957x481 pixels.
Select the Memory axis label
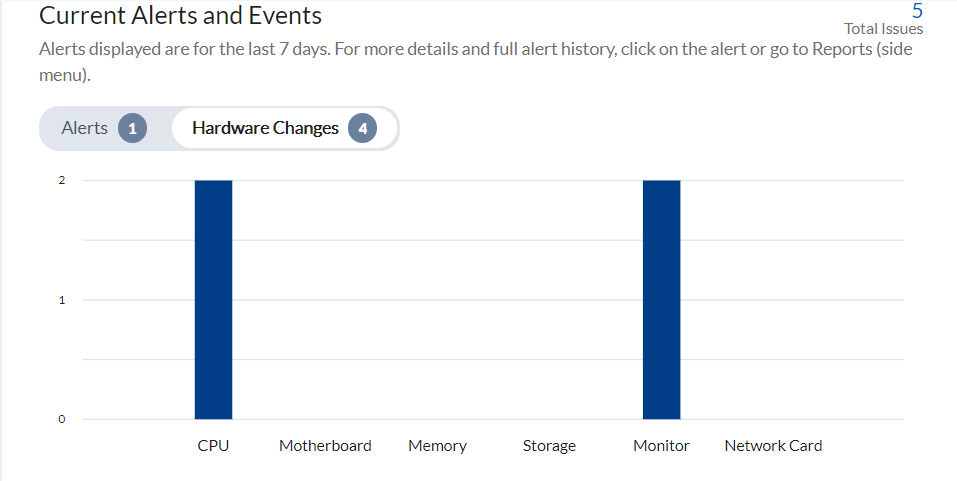[438, 446]
